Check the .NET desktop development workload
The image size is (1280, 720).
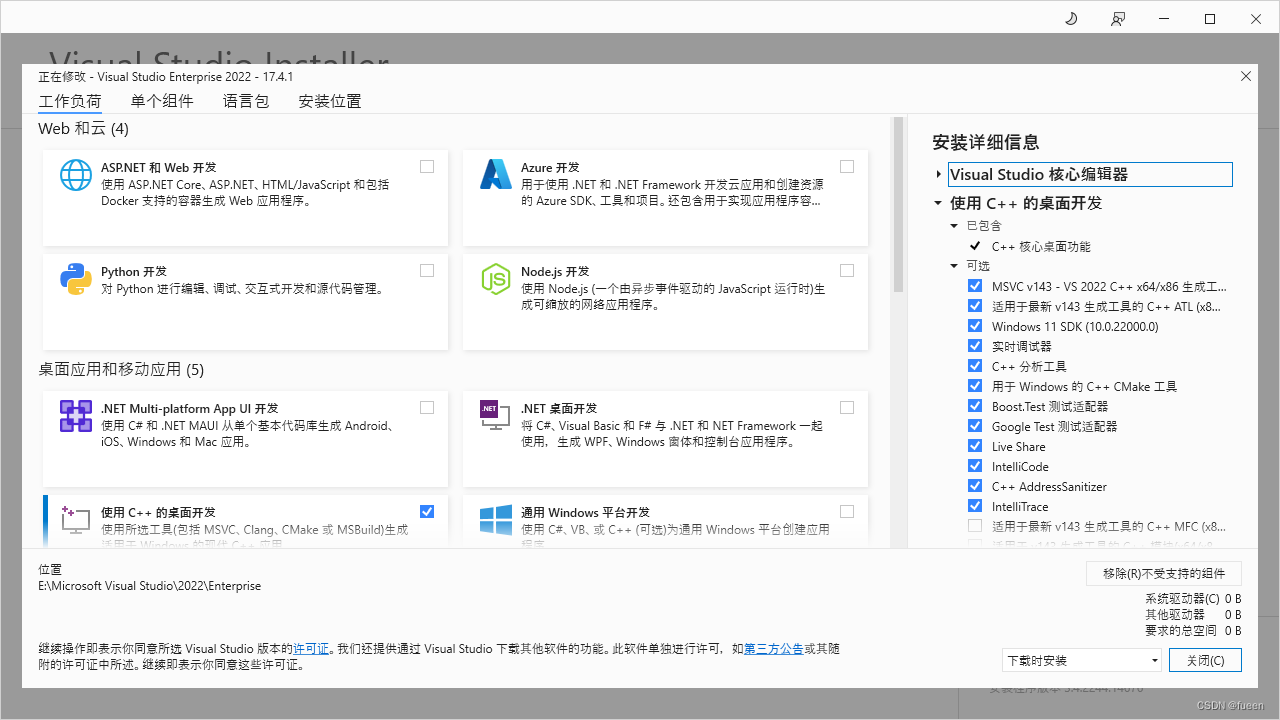[847, 408]
